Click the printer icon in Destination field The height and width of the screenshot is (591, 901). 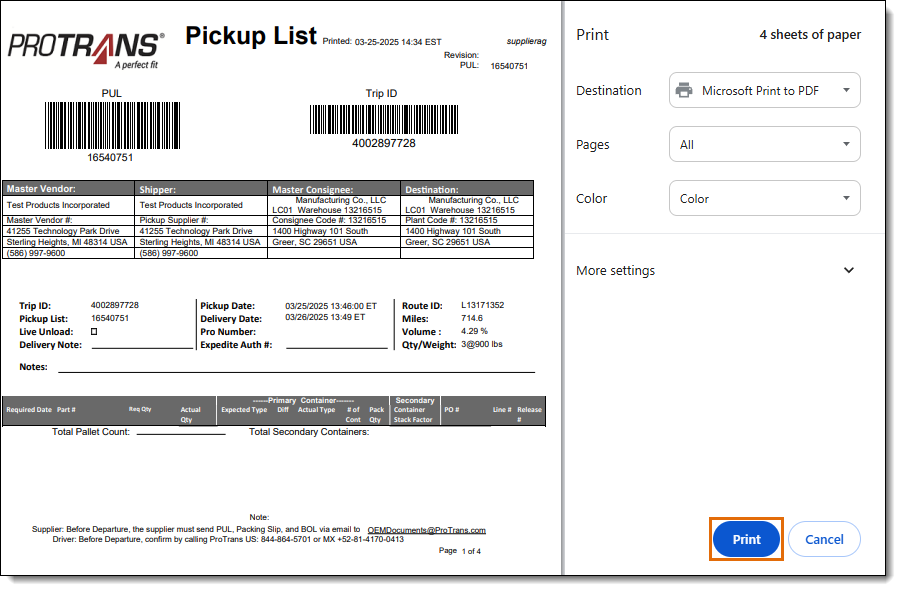pos(684,90)
